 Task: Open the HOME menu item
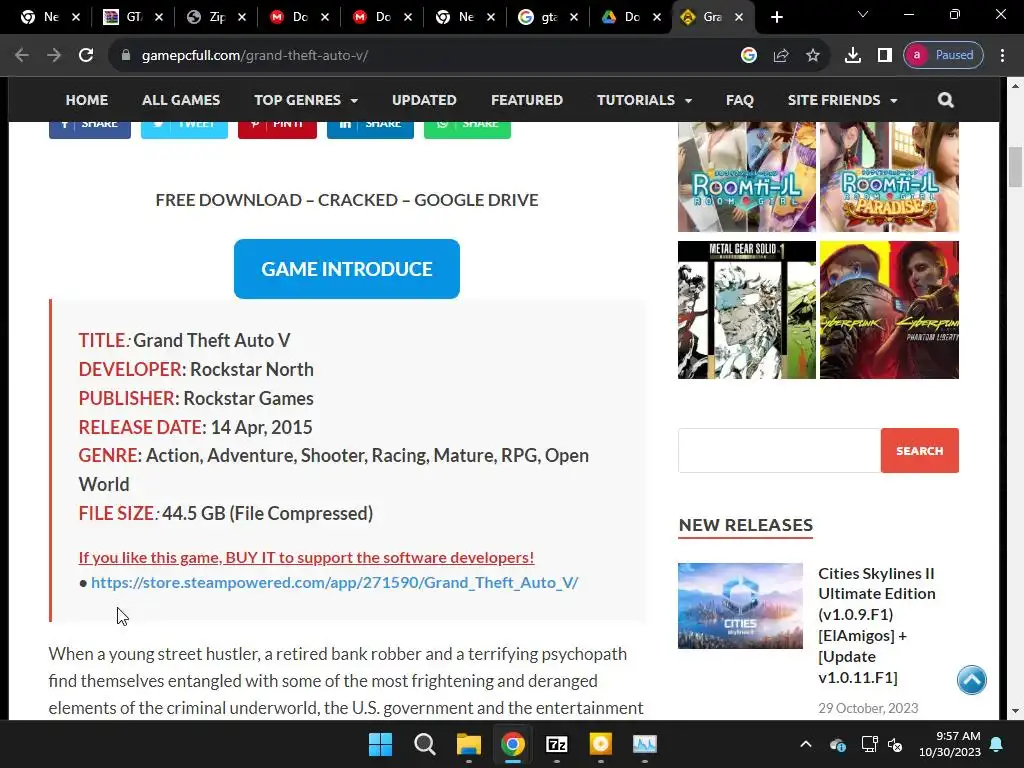(x=87, y=100)
